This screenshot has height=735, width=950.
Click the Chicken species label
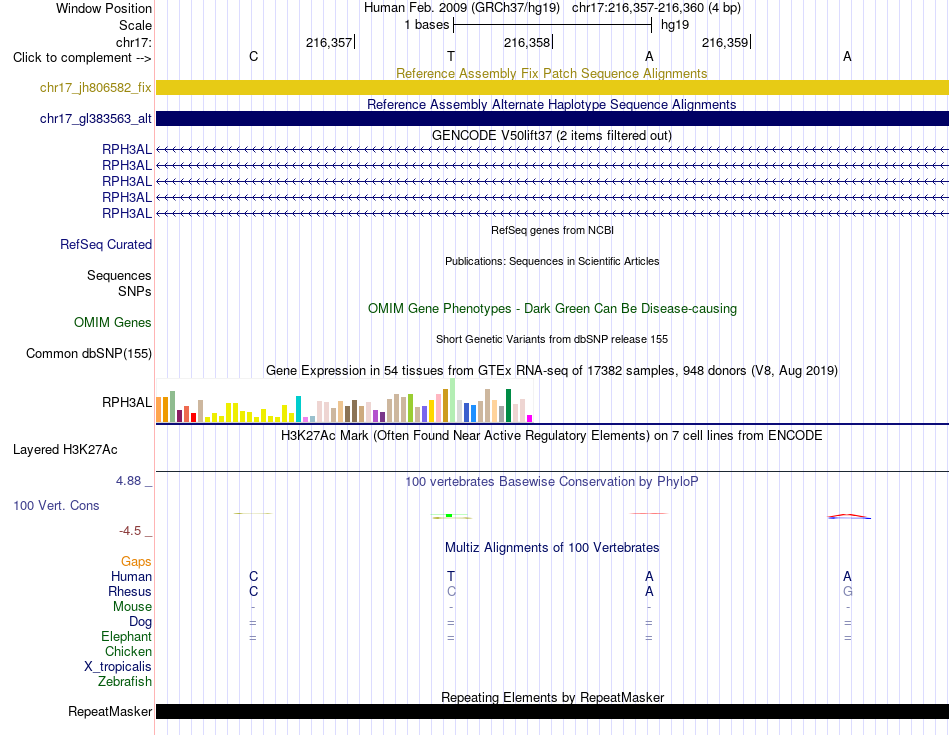[x=128, y=651]
